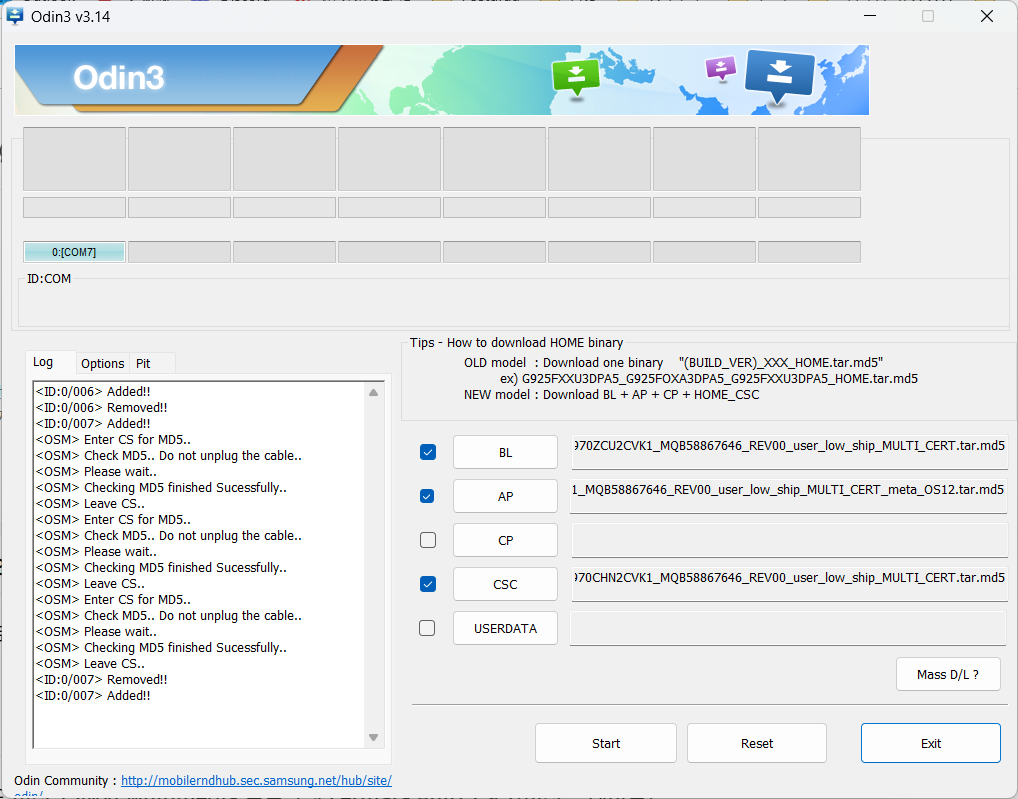
Task: Click the log scrollbar down arrow
Action: click(373, 737)
